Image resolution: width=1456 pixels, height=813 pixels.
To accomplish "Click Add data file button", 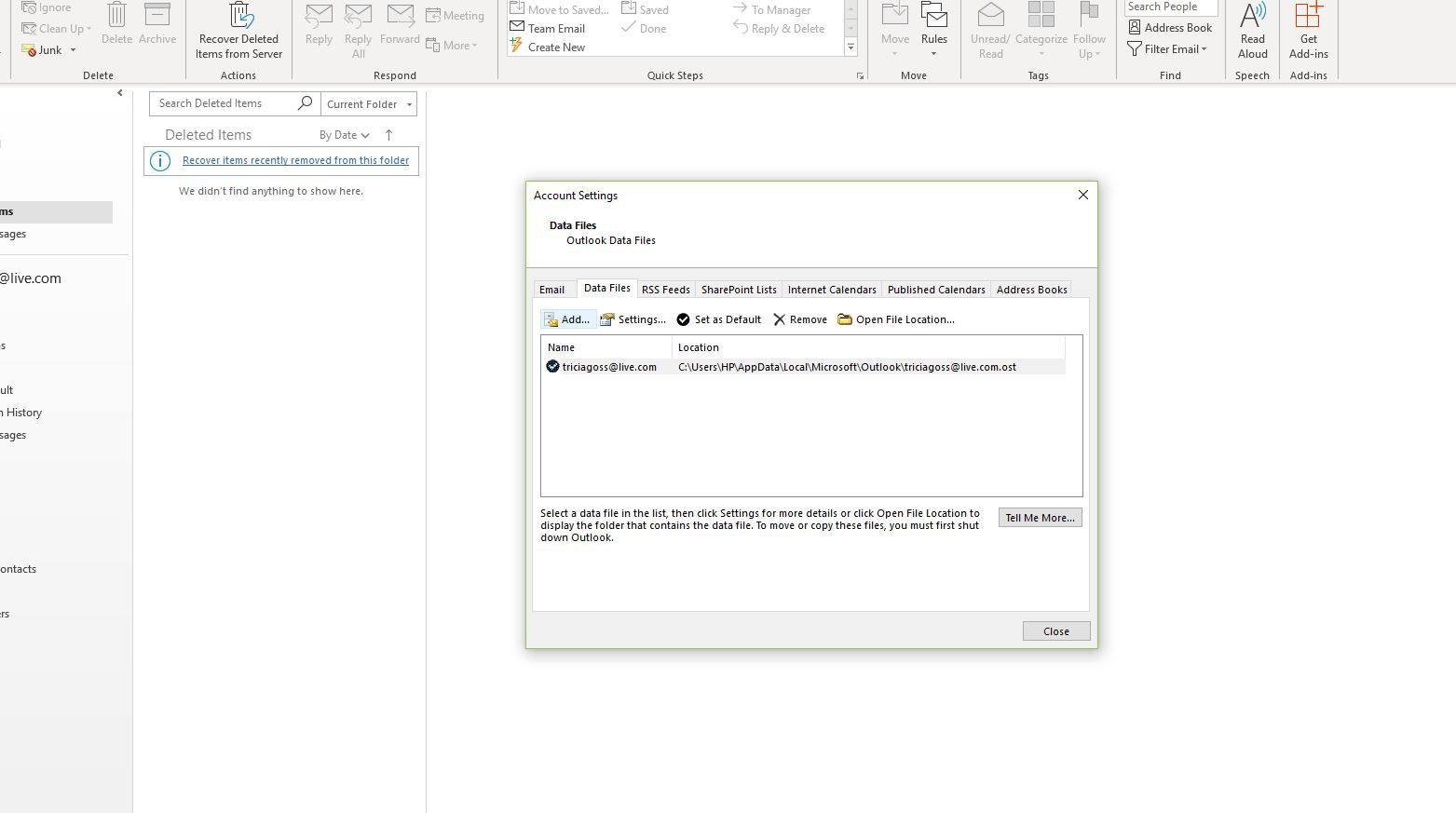I will click(567, 319).
